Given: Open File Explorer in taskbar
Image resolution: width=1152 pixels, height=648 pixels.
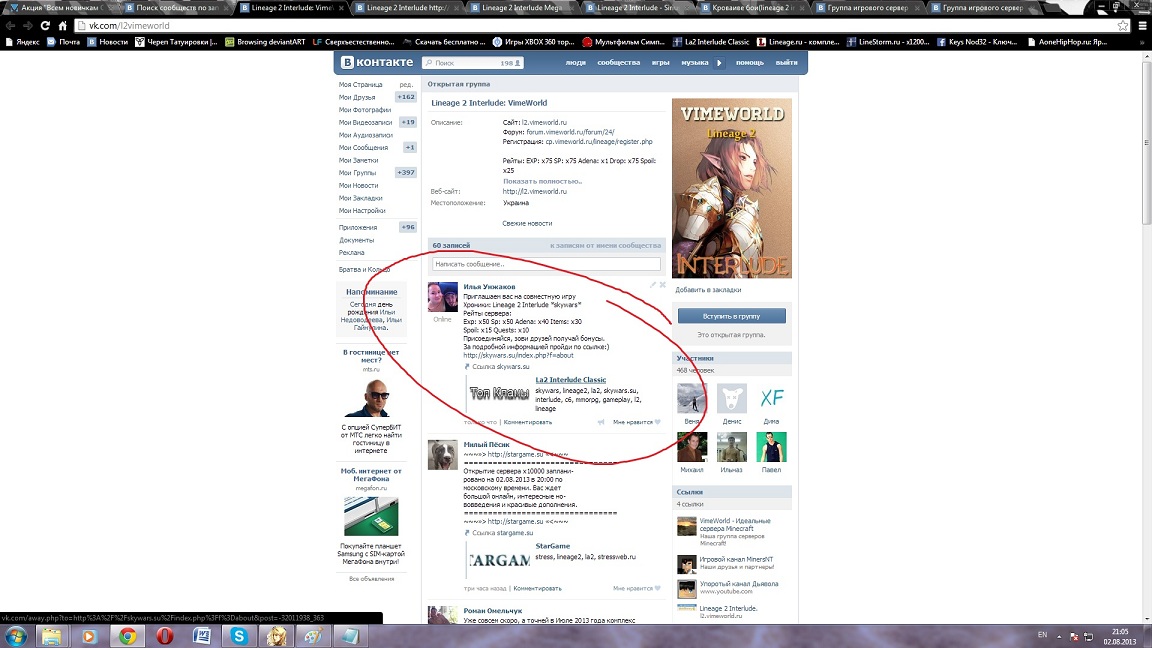Looking at the screenshot, I should point(51,636).
